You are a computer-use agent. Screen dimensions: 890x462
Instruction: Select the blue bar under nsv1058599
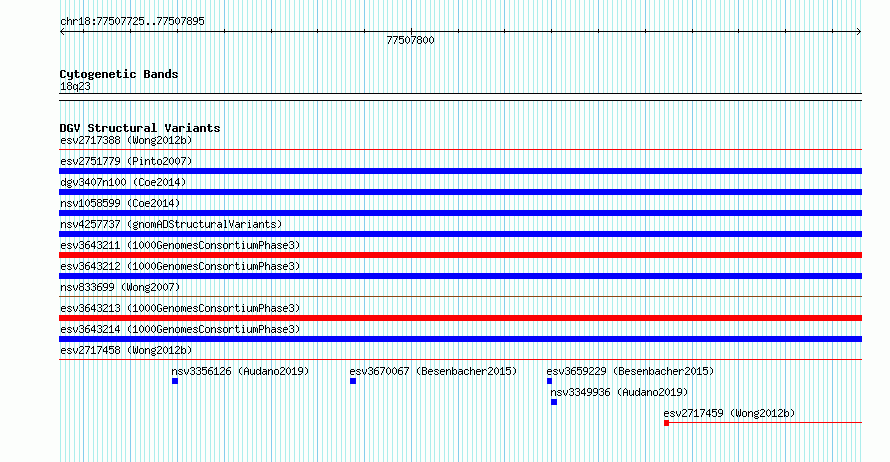tap(460, 213)
